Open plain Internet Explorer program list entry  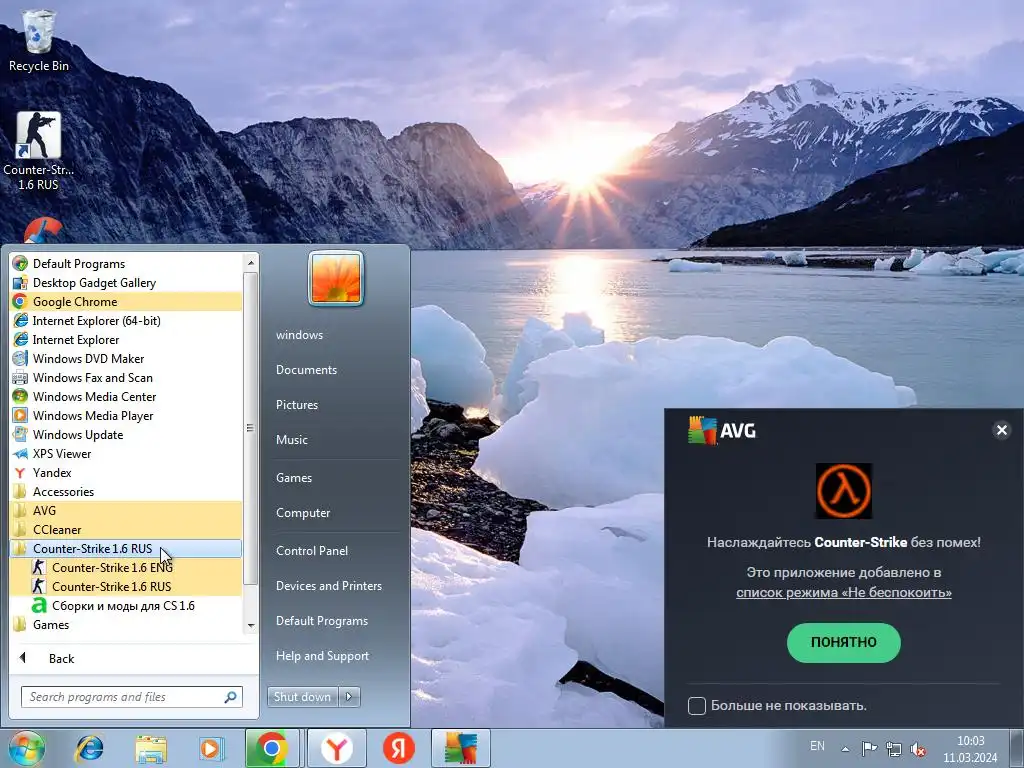click(x=127, y=340)
